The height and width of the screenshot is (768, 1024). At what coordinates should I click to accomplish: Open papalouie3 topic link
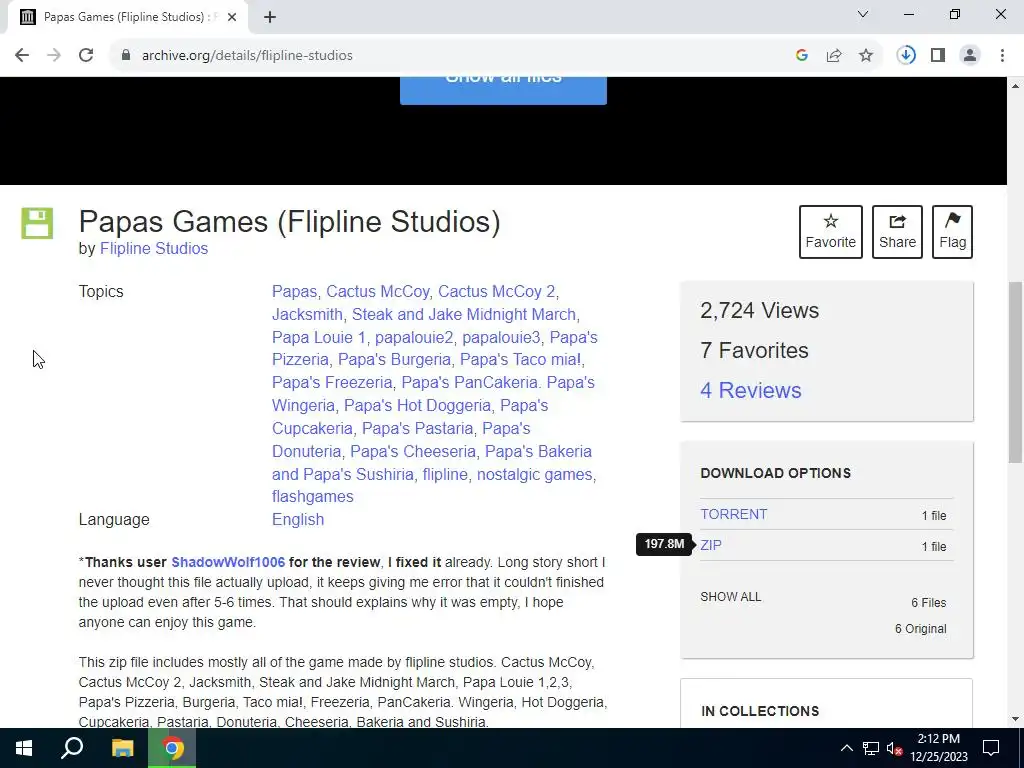(x=502, y=338)
